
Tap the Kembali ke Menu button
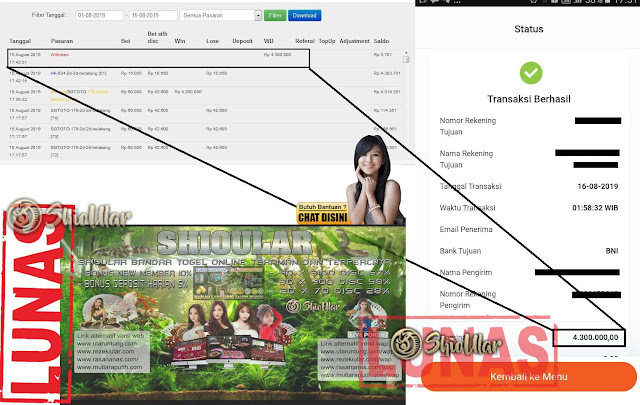point(529,376)
